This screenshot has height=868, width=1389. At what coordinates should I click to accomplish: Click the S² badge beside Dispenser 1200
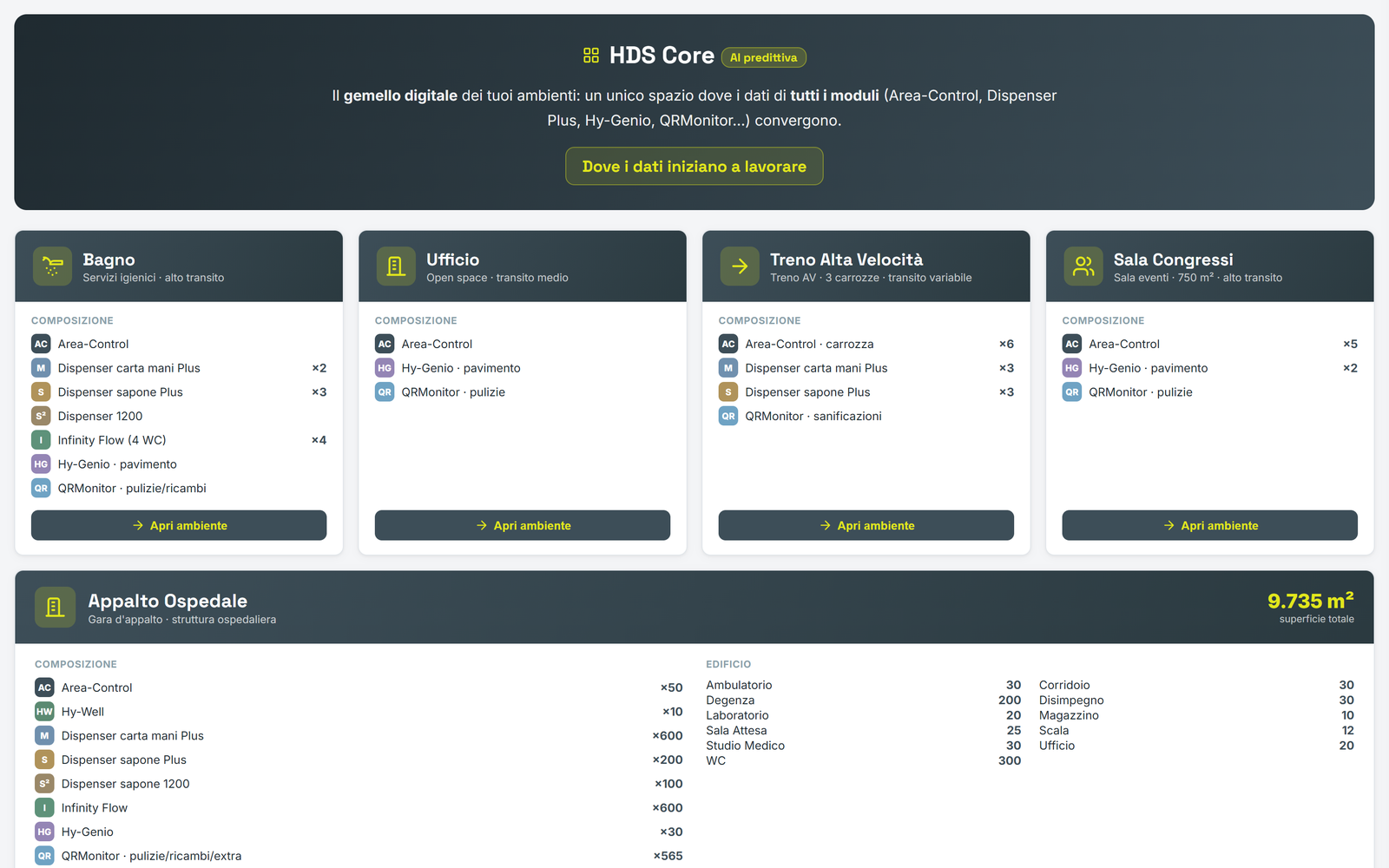click(41, 416)
